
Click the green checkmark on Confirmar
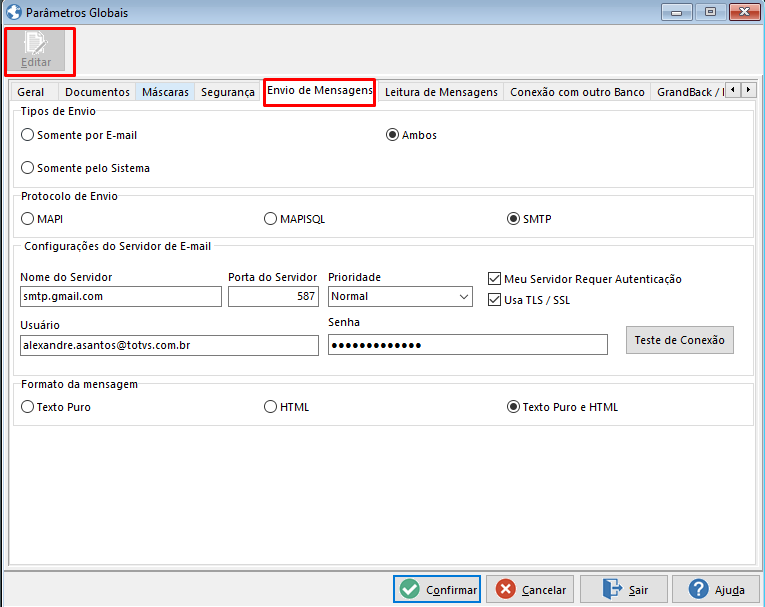(x=409, y=589)
